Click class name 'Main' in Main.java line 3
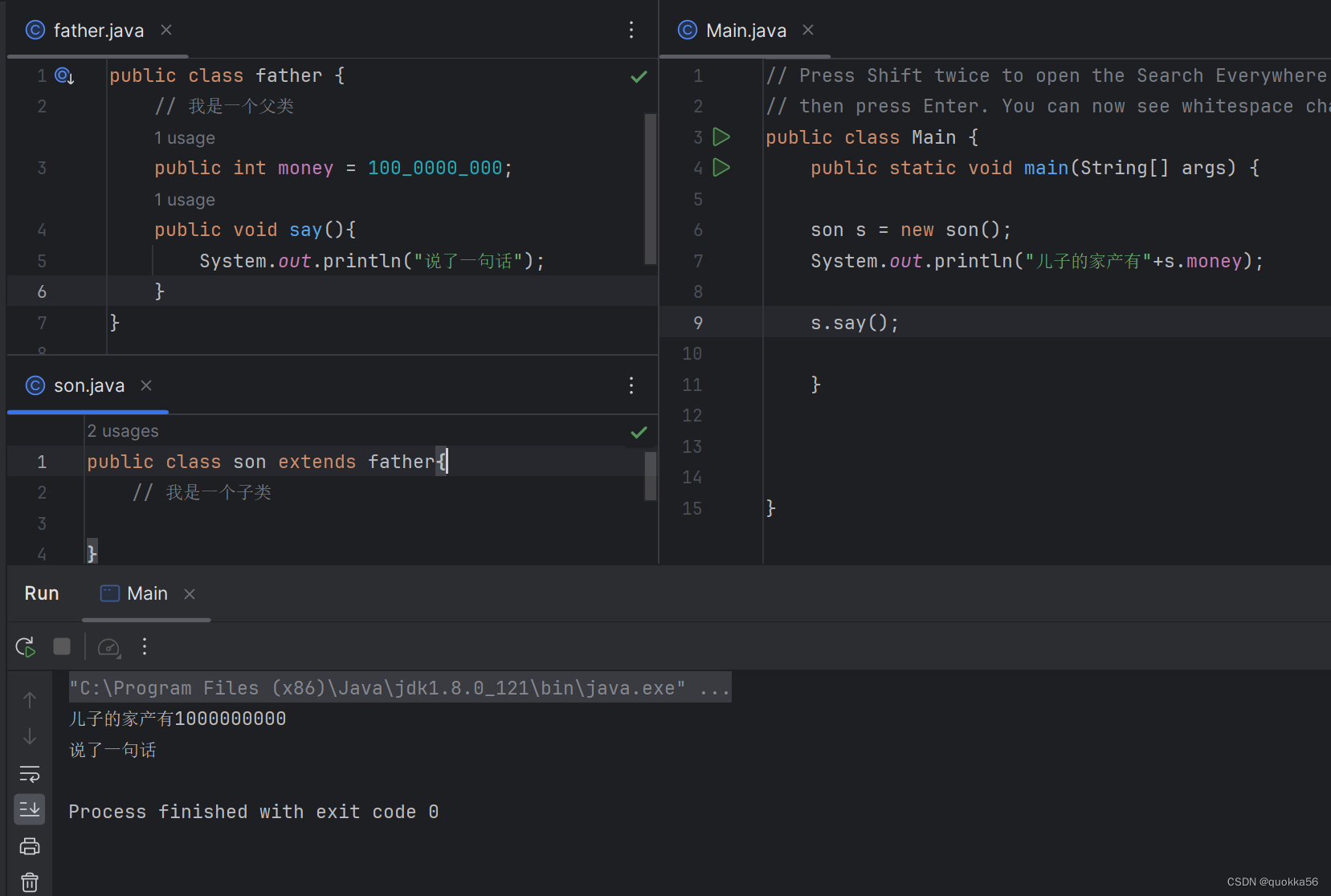This screenshot has height=896, width=1331. pyautogui.click(x=933, y=137)
